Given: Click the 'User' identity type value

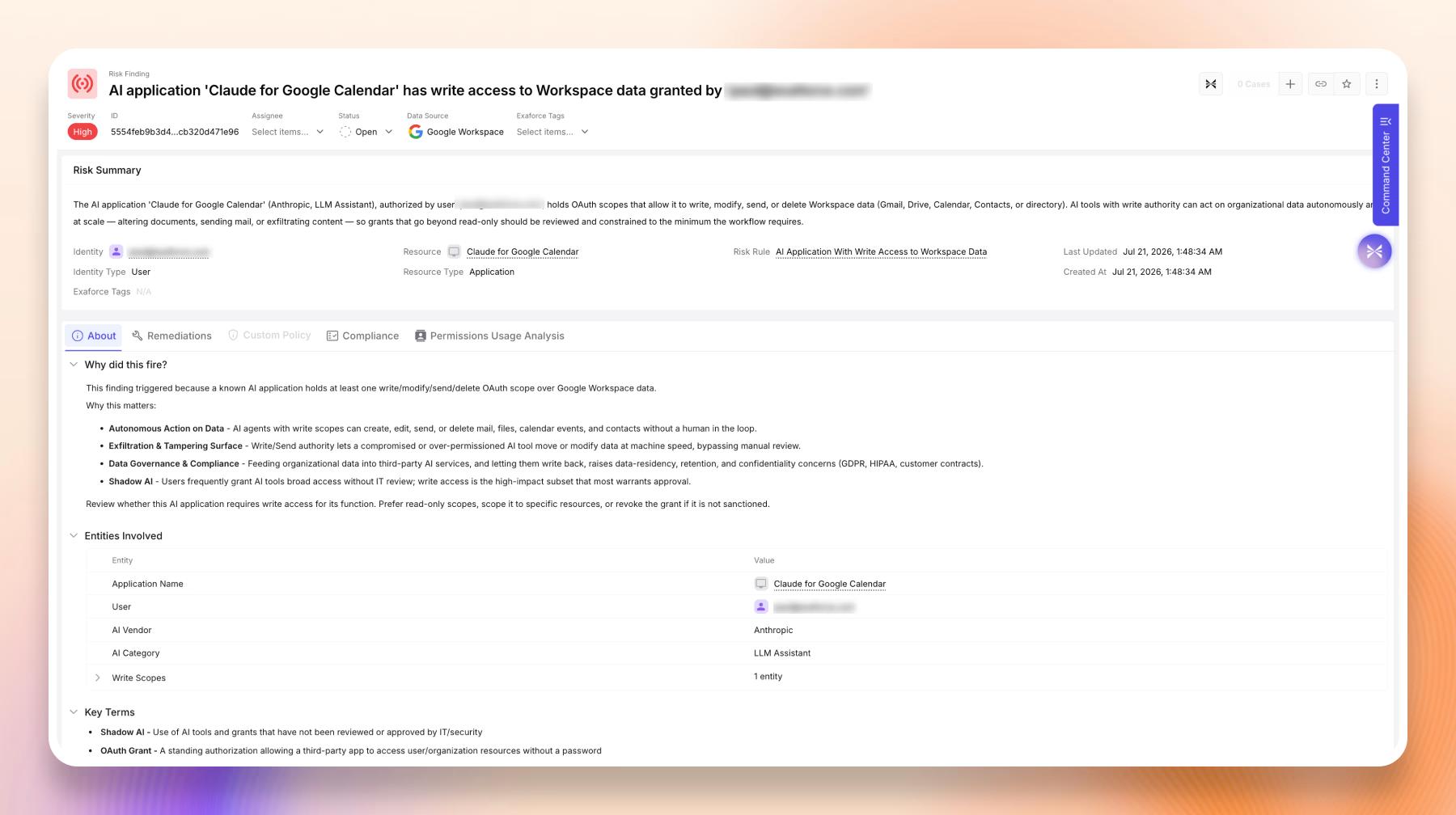Looking at the screenshot, I should tap(141, 272).
